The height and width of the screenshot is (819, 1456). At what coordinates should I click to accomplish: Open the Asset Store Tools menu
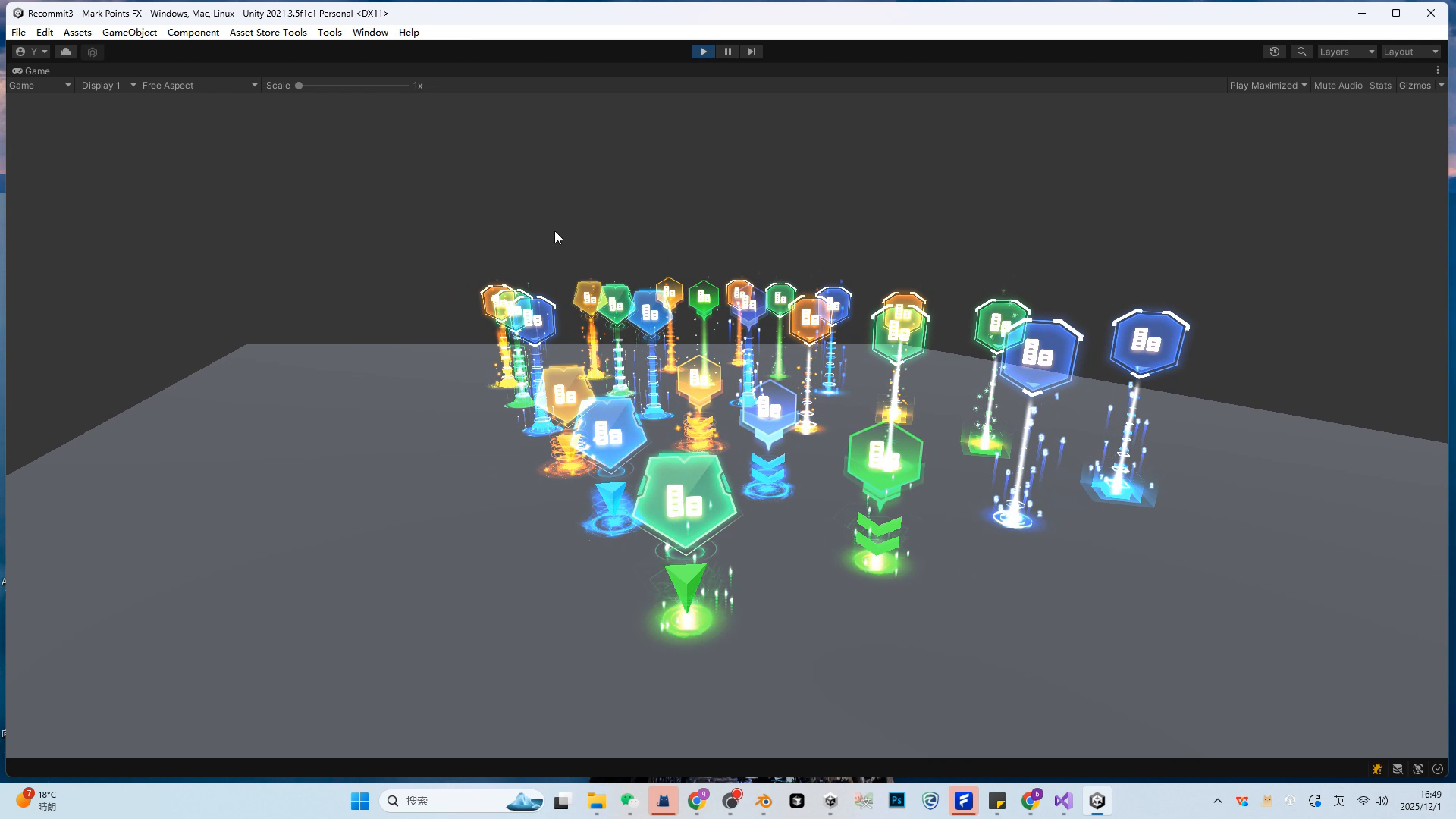click(x=268, y=33)
